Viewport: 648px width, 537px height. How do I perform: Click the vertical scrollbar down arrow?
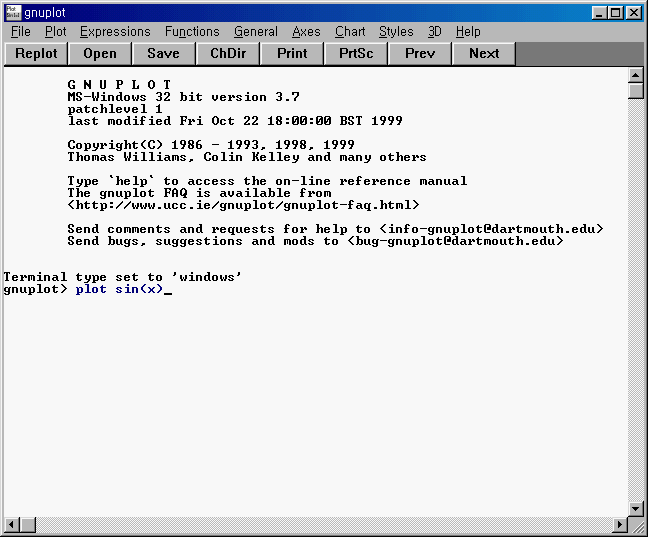click(x=635, y=508)
